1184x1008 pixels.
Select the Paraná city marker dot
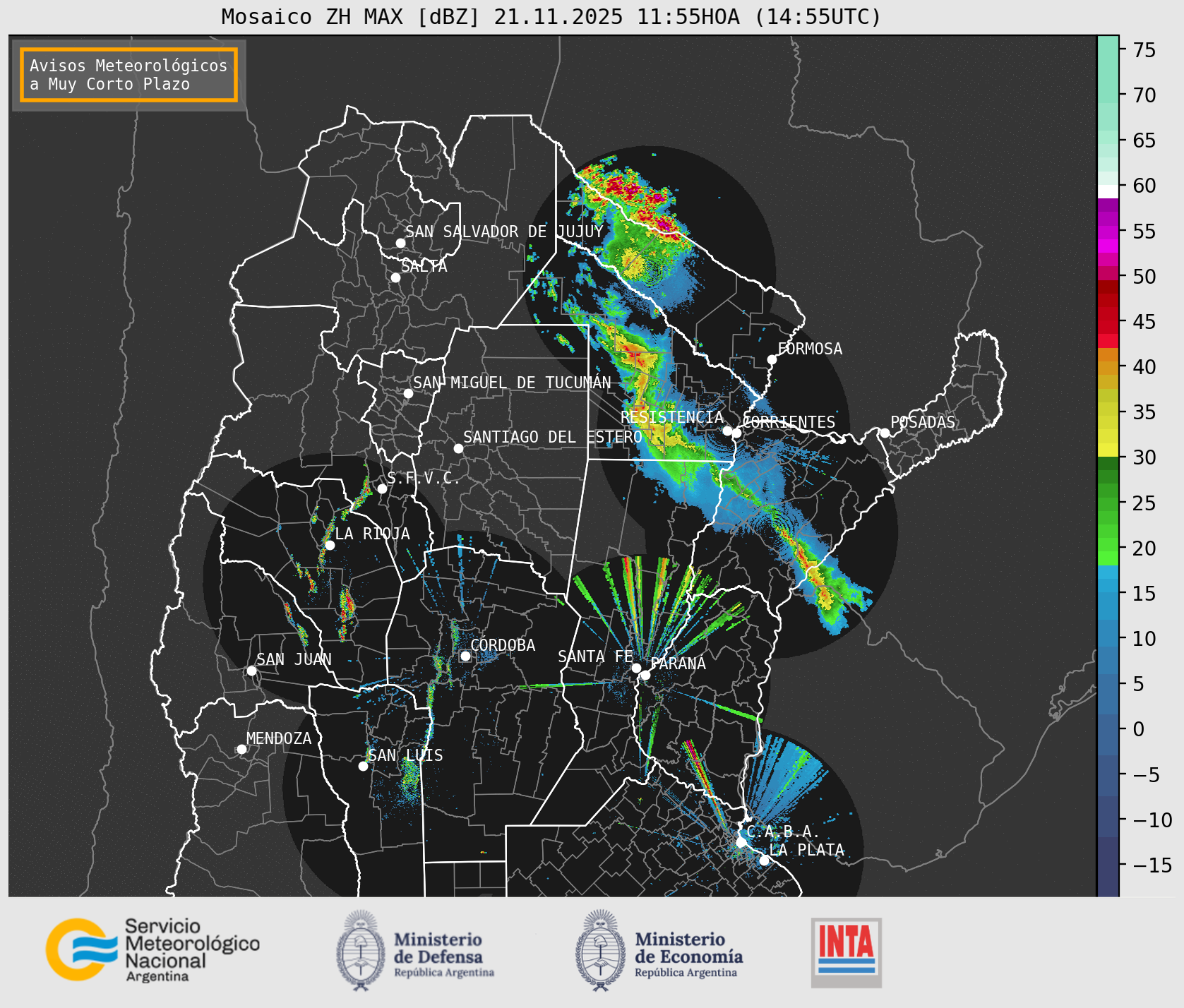[x=645, y=675]
